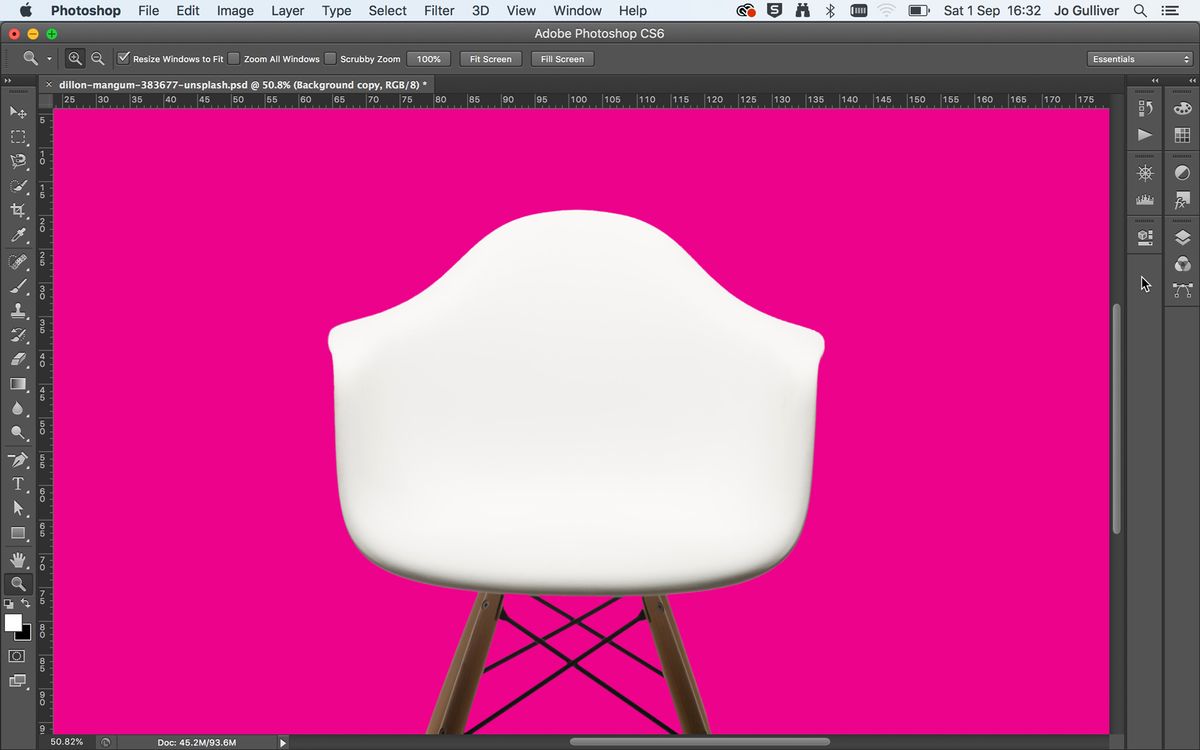Open the Adjustments panel icon
The width and height of the screenshot is (1200, 750).
tap(1181, 172)
